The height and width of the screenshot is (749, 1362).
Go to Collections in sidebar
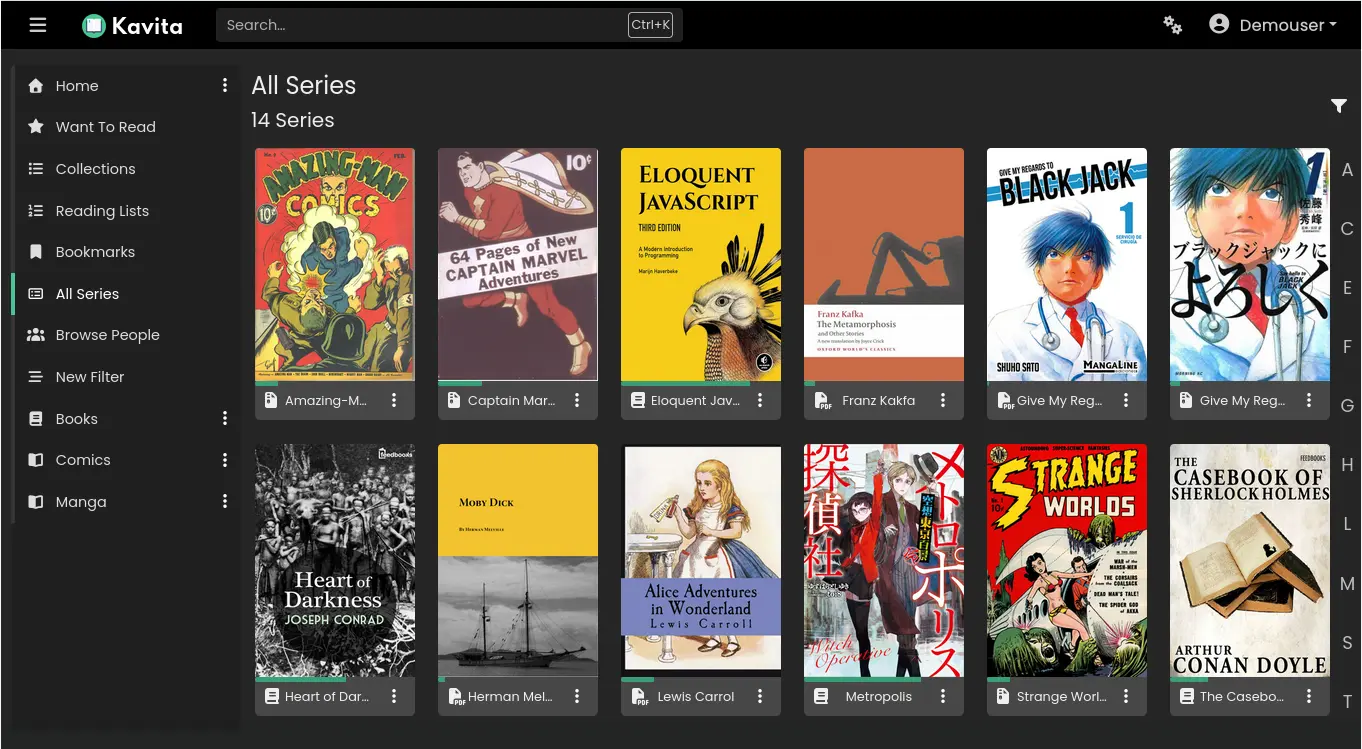[95, 169]
